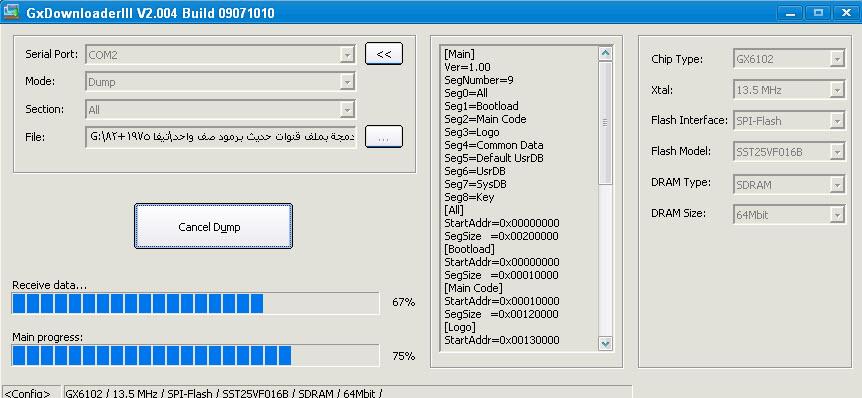Click the [Logo] section header line
Screen dimensions: 862x398
click(460, 327)
